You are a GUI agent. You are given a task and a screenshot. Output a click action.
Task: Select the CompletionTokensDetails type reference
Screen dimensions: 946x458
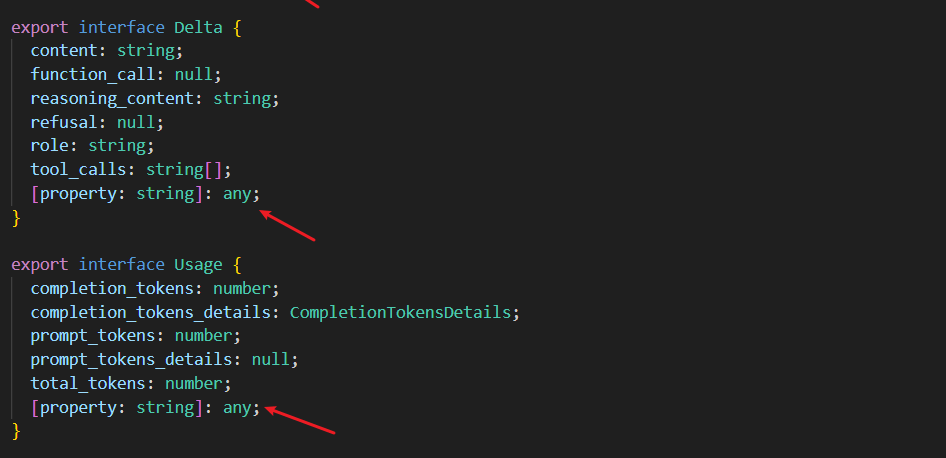click(x=401, y=313)
